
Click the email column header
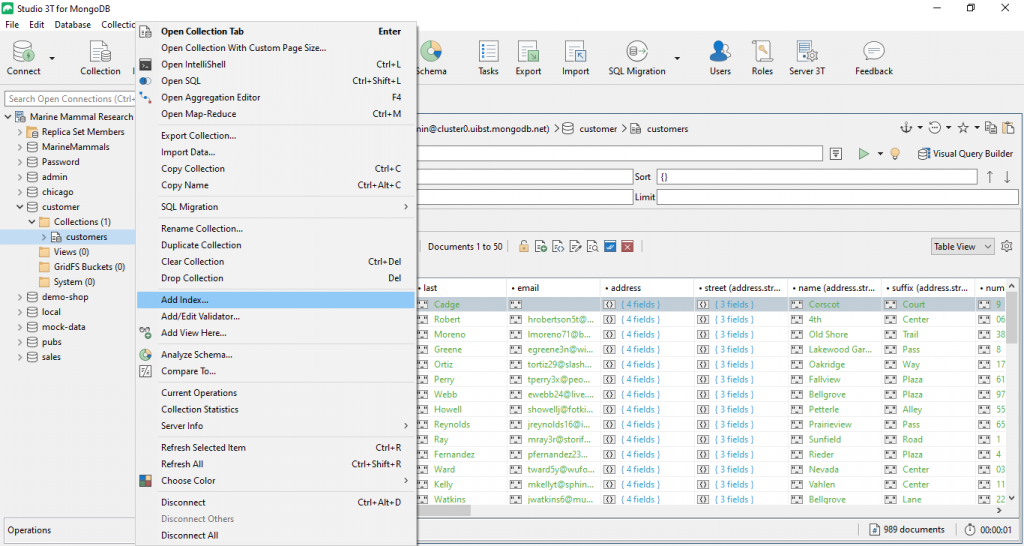coord(554,287)
